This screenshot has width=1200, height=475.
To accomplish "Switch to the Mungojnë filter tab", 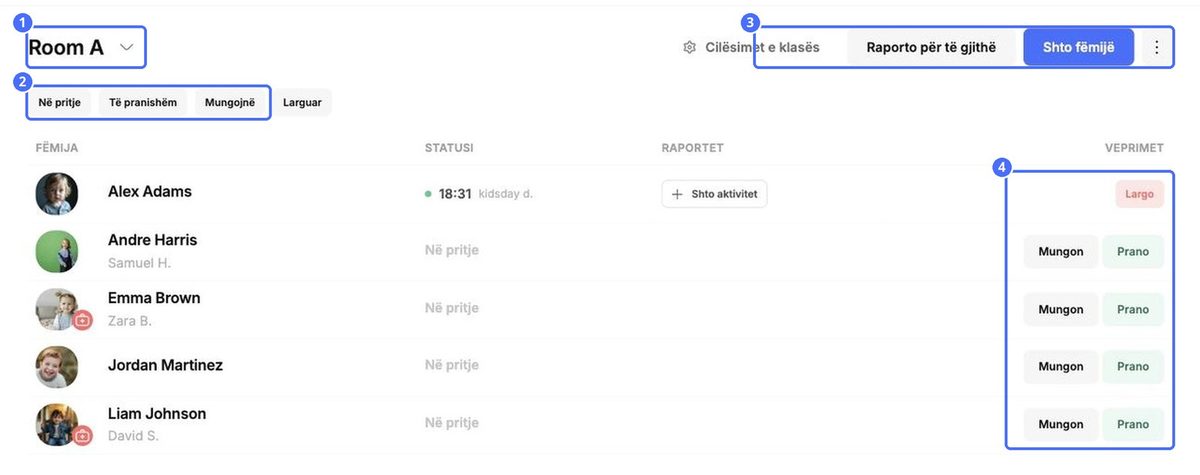I will 230,102.
